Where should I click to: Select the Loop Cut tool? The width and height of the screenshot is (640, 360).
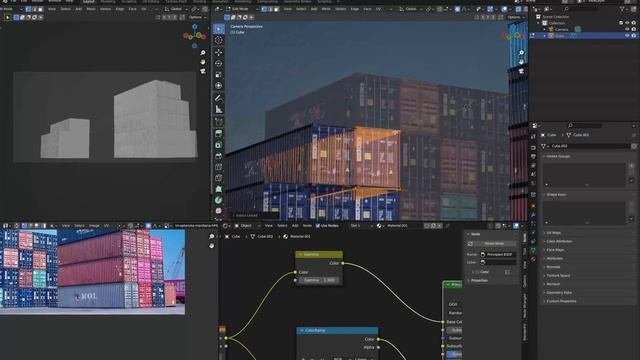point(219,167)
